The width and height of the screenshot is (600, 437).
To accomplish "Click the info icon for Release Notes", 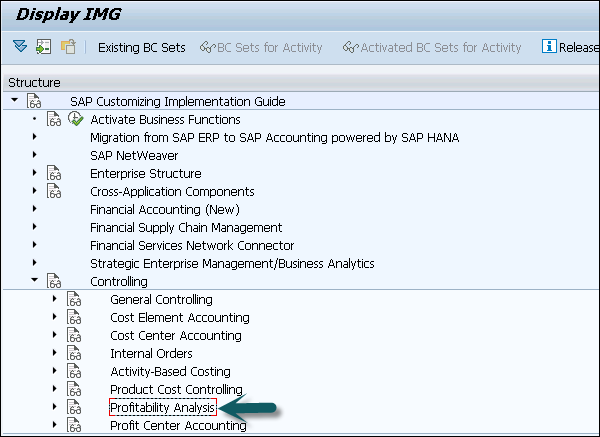I will click(549, 47).
